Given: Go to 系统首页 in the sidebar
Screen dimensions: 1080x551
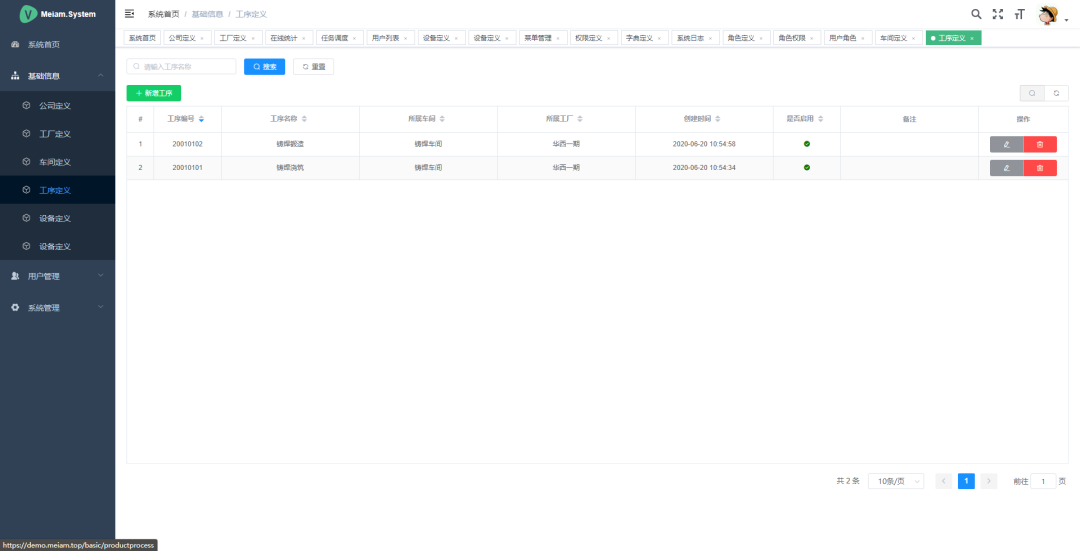Looking at the screenshot, I should click(x=58, y=45).
